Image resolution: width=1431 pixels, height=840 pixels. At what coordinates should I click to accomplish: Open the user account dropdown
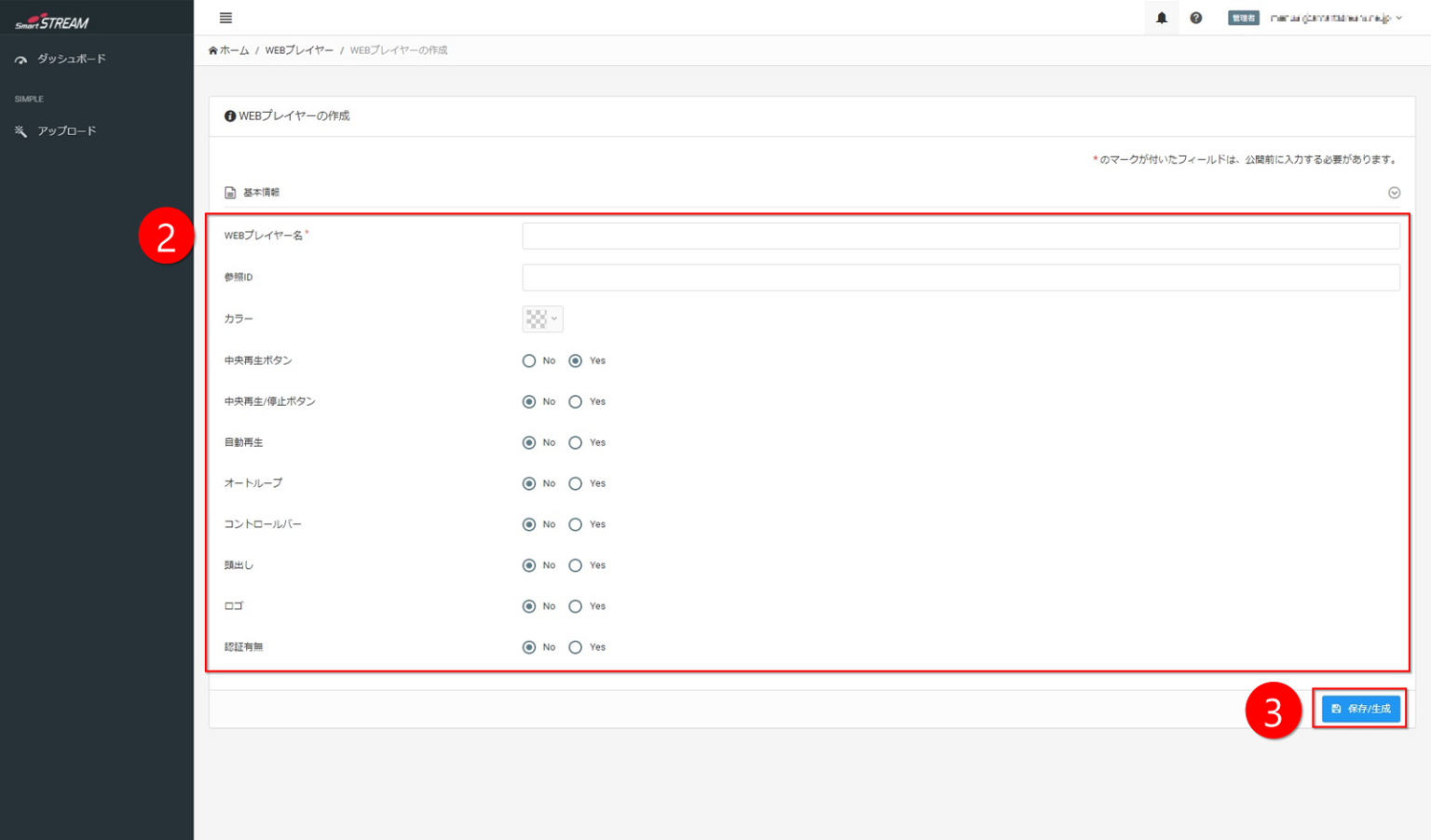[x=1336, y=18]
